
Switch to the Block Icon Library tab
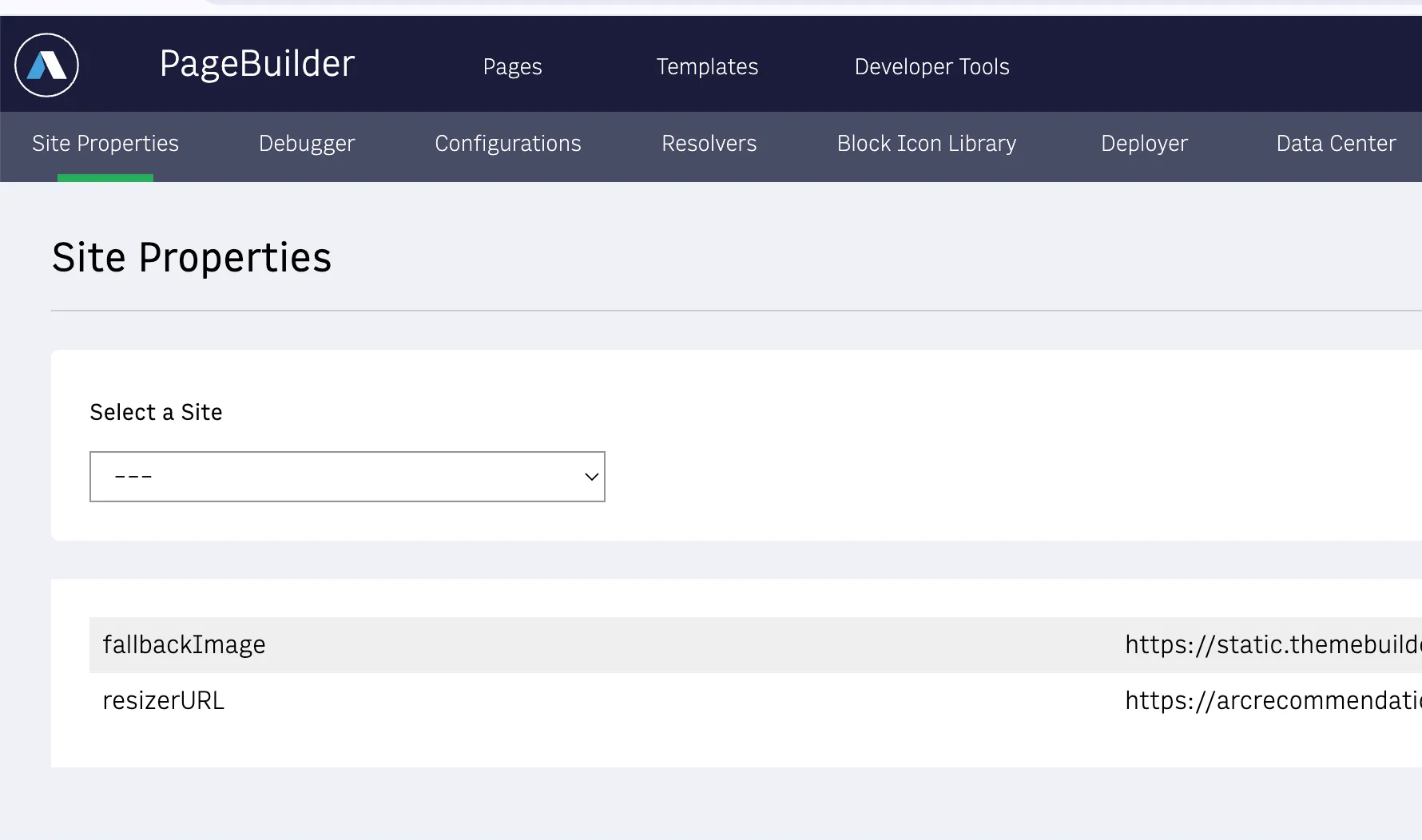tap(927, 144)
